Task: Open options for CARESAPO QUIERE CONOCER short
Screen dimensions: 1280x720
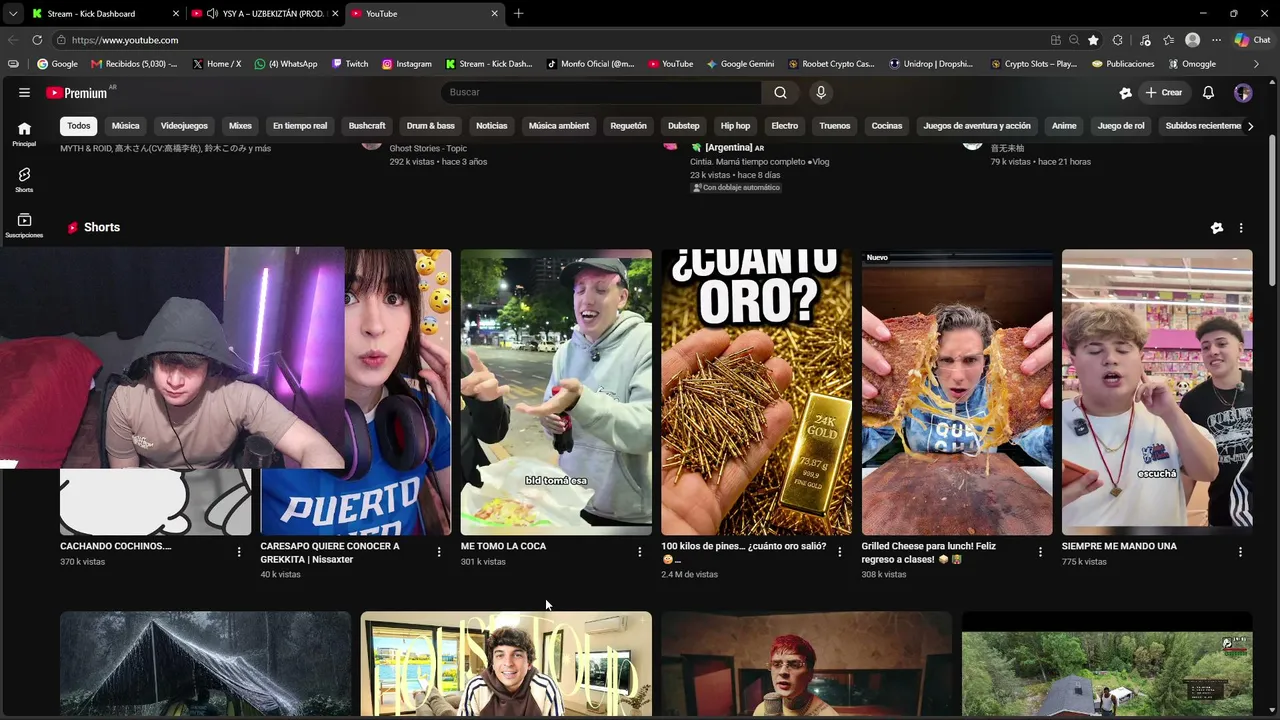Action: pos(439,551)
